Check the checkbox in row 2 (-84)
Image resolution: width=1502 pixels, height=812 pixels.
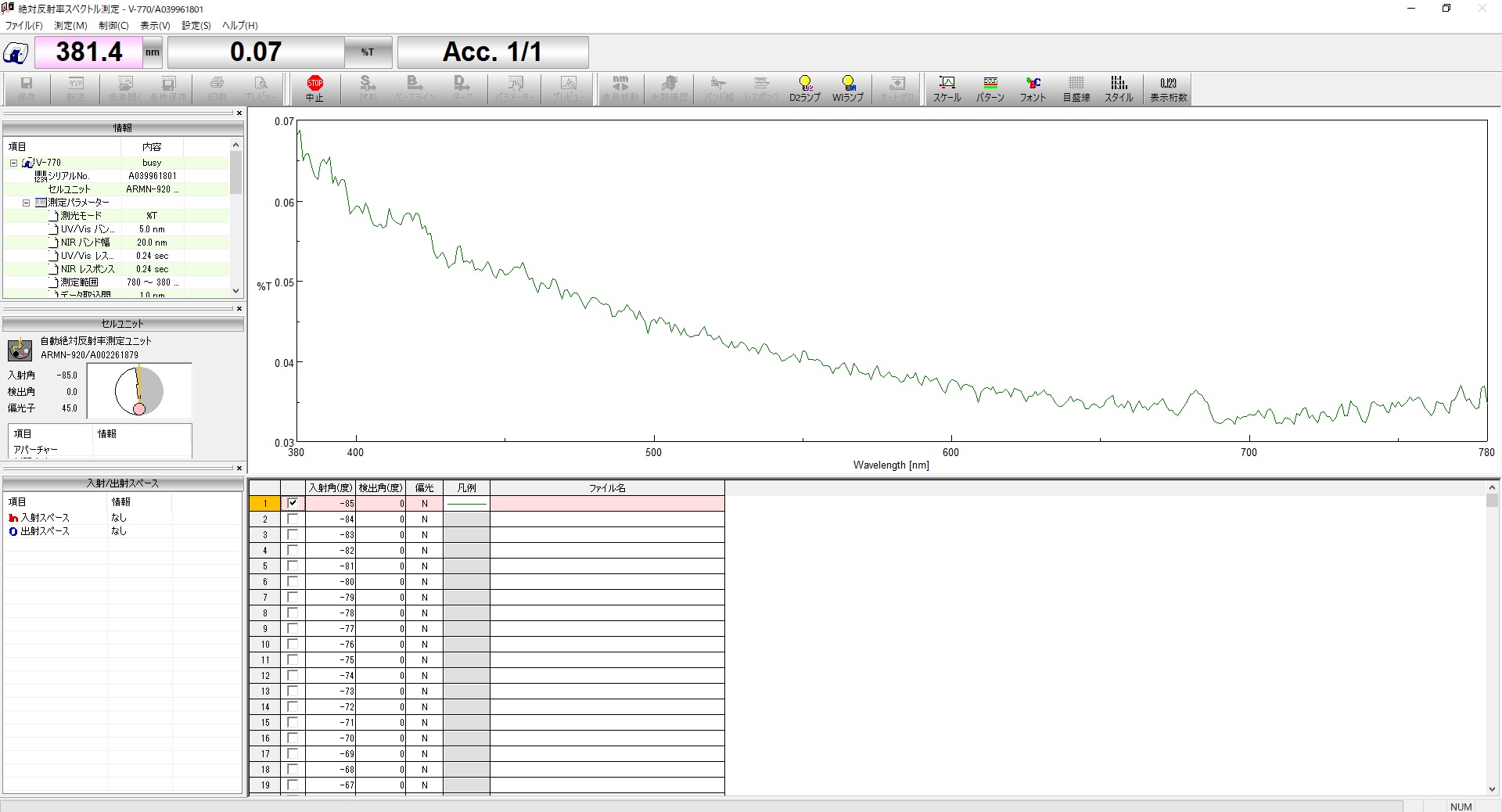[x=293, y=519]
